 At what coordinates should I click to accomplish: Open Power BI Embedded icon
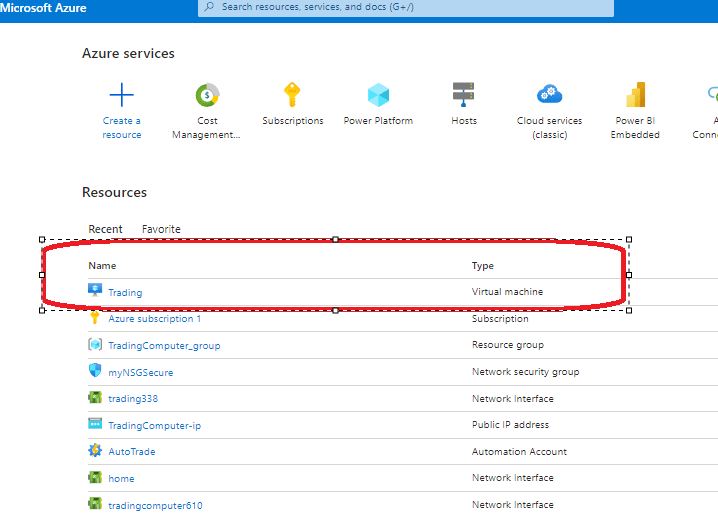click(635, 95)
